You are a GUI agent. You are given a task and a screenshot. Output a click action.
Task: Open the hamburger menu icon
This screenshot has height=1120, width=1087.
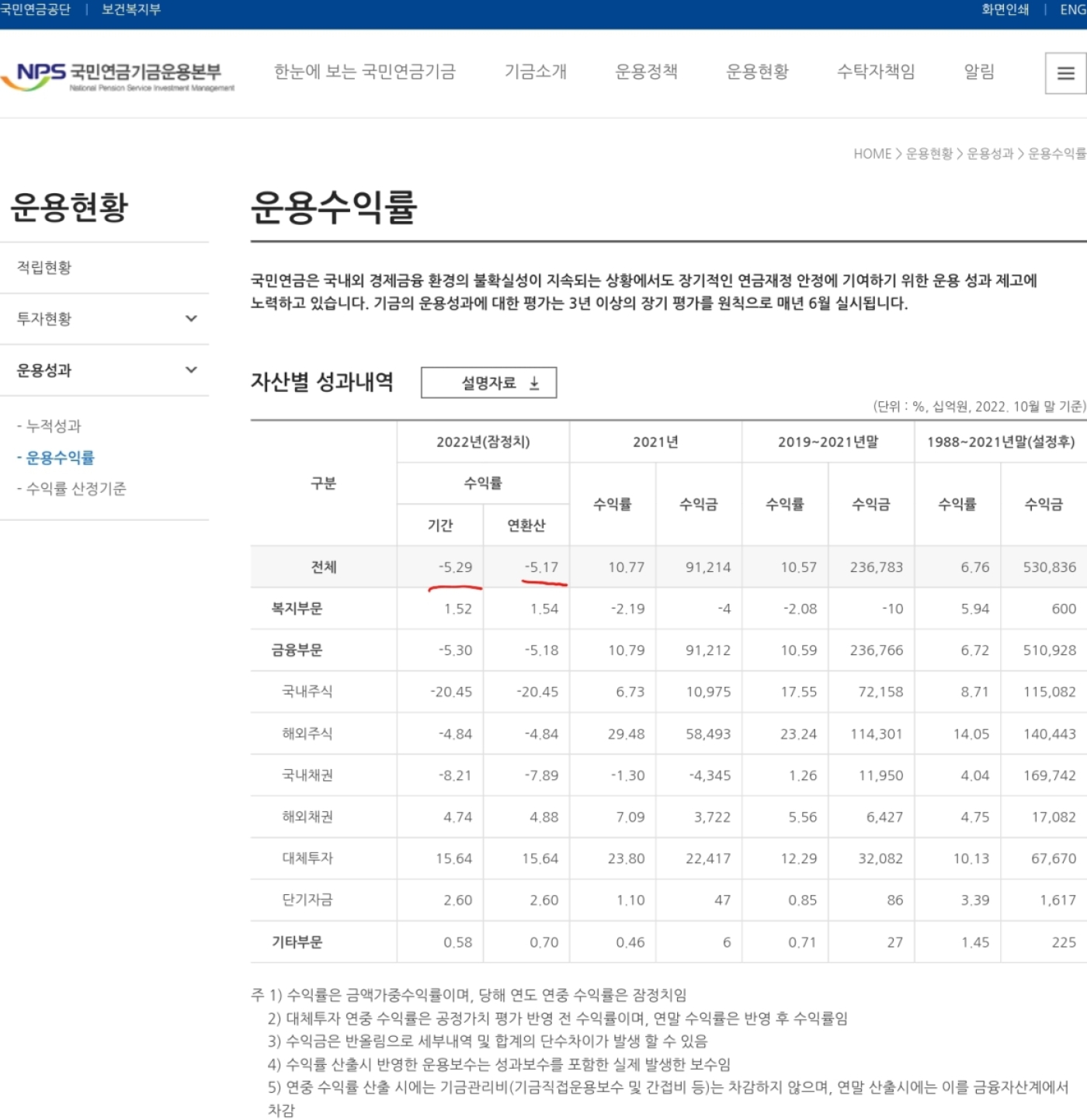click(x=1065, y=73)
